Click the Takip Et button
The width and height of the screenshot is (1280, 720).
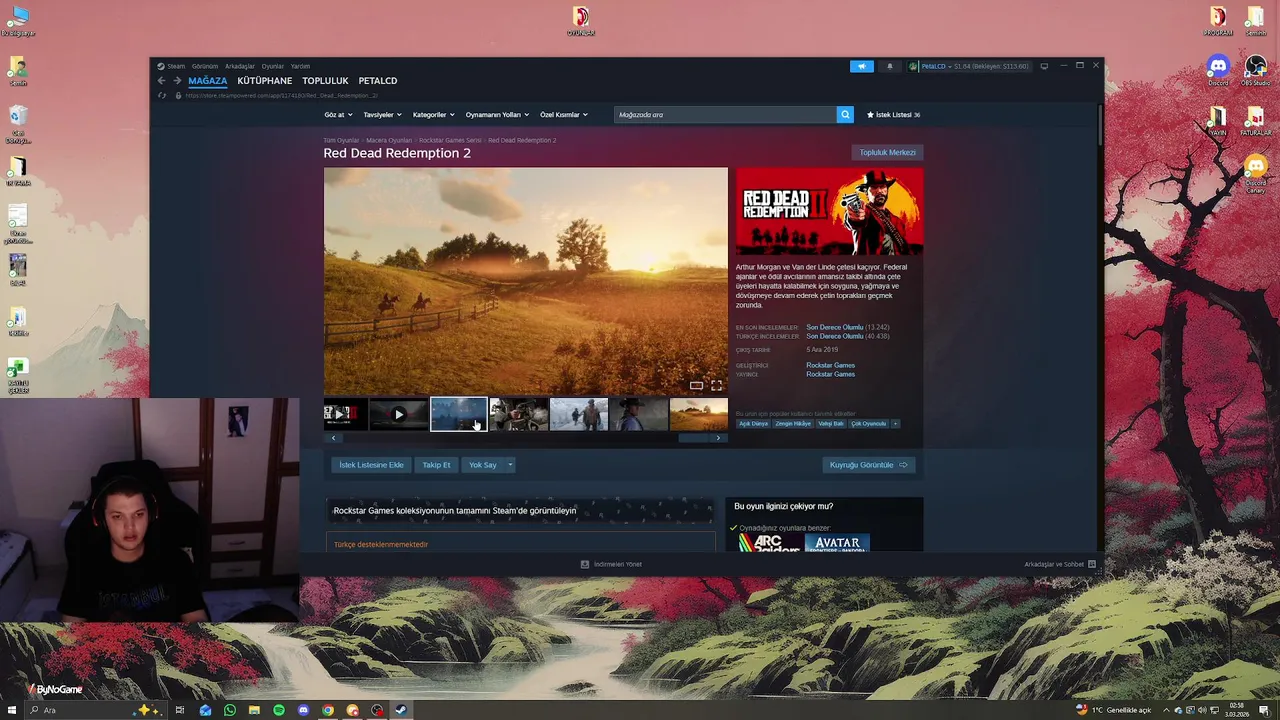click(x=436, y=465)
